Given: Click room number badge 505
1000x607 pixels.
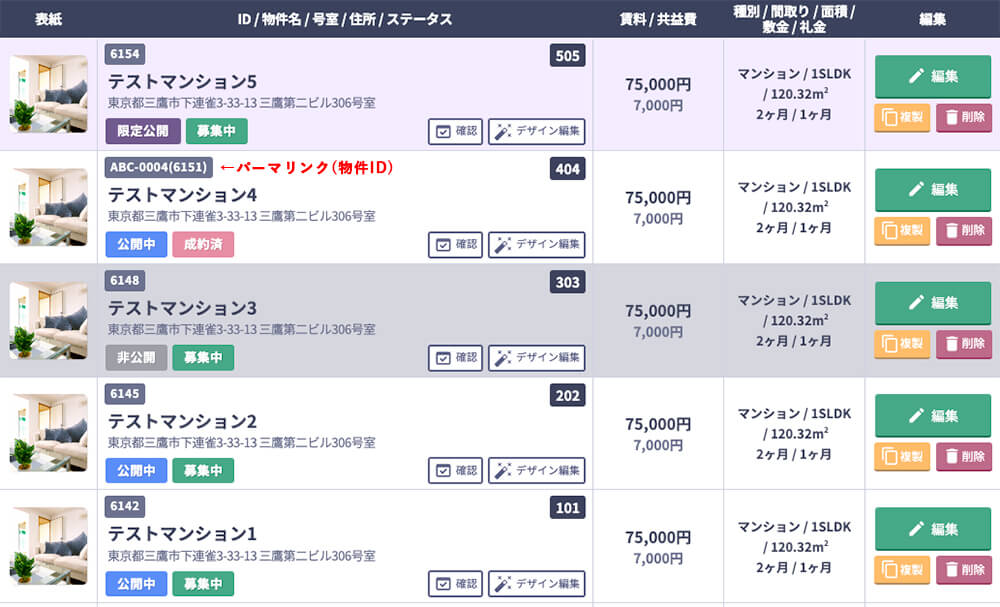Looking at the screenshot, I should (567, 56).
